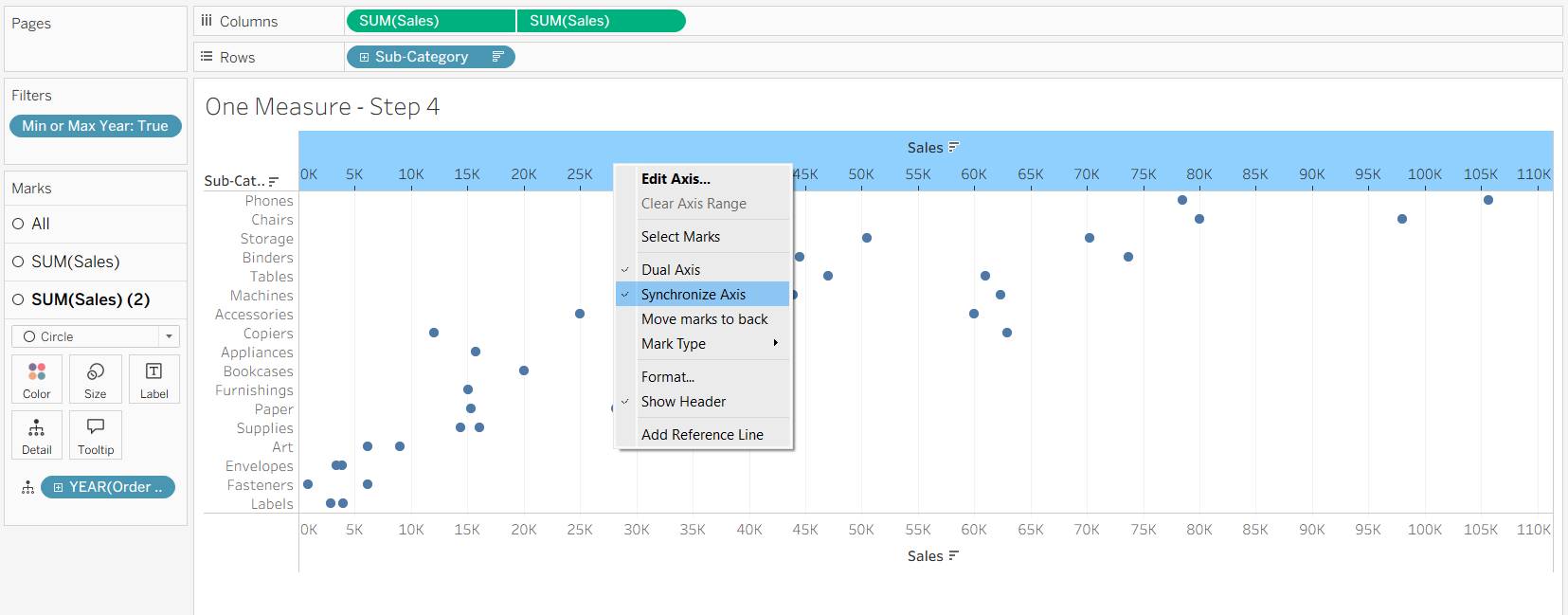Viewport: 1568px width, 615px height.
Task: Open the Size mark property
Action: (96, 379)
